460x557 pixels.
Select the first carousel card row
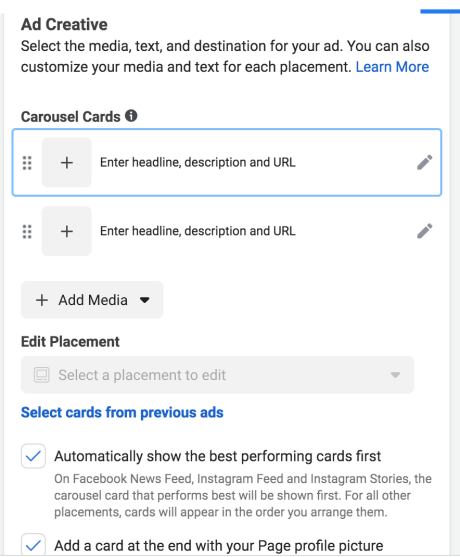pyautogui.click(x=227, y=162)
